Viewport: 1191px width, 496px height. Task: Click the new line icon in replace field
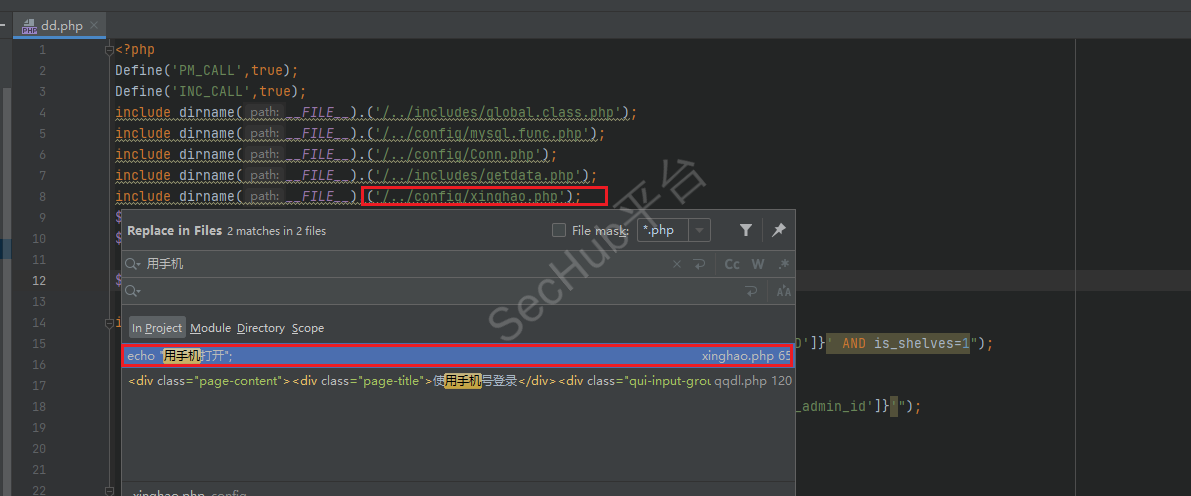point(751,291)
